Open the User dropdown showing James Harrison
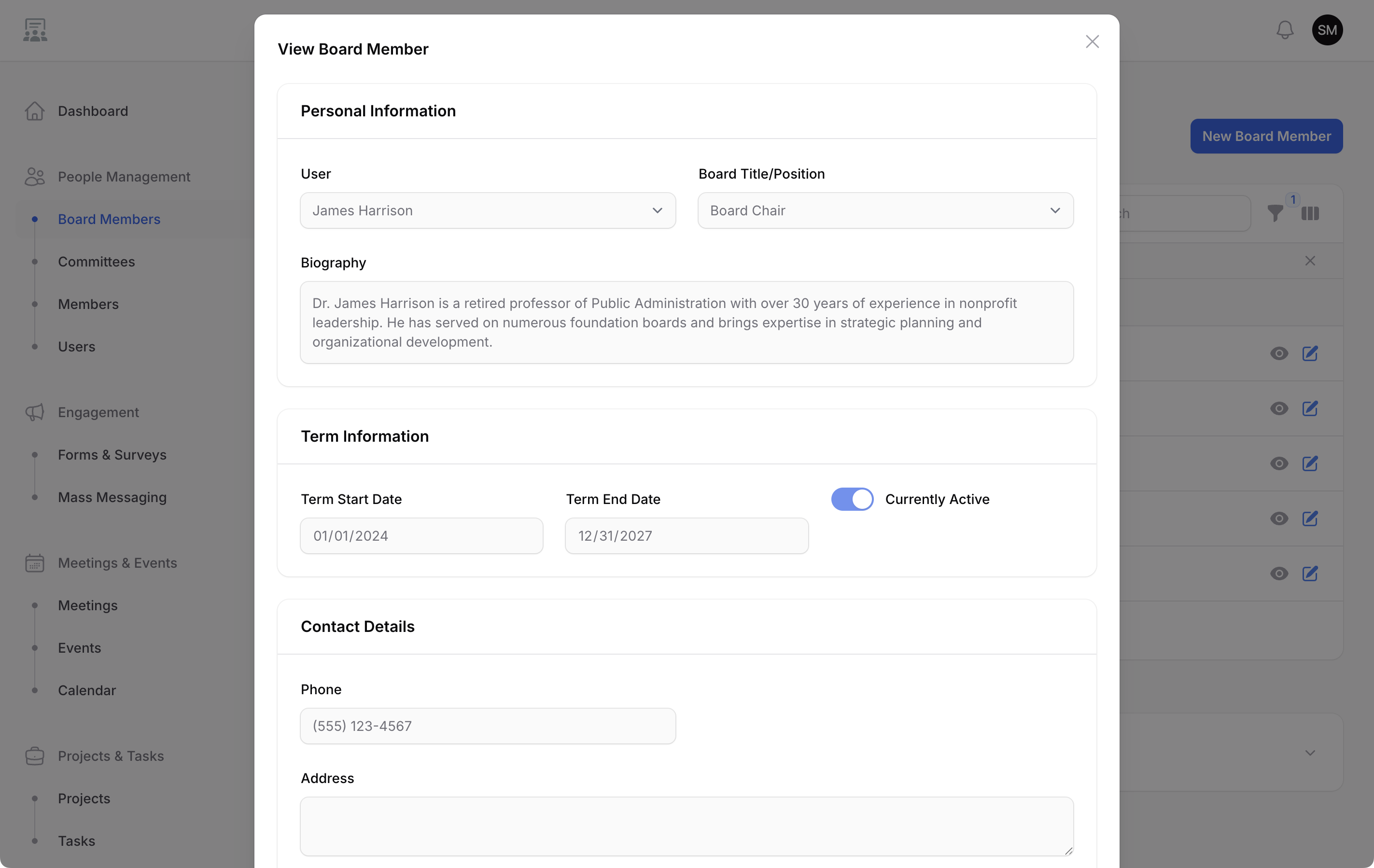Screen dimensions: 1374x868 click(488, 210)
